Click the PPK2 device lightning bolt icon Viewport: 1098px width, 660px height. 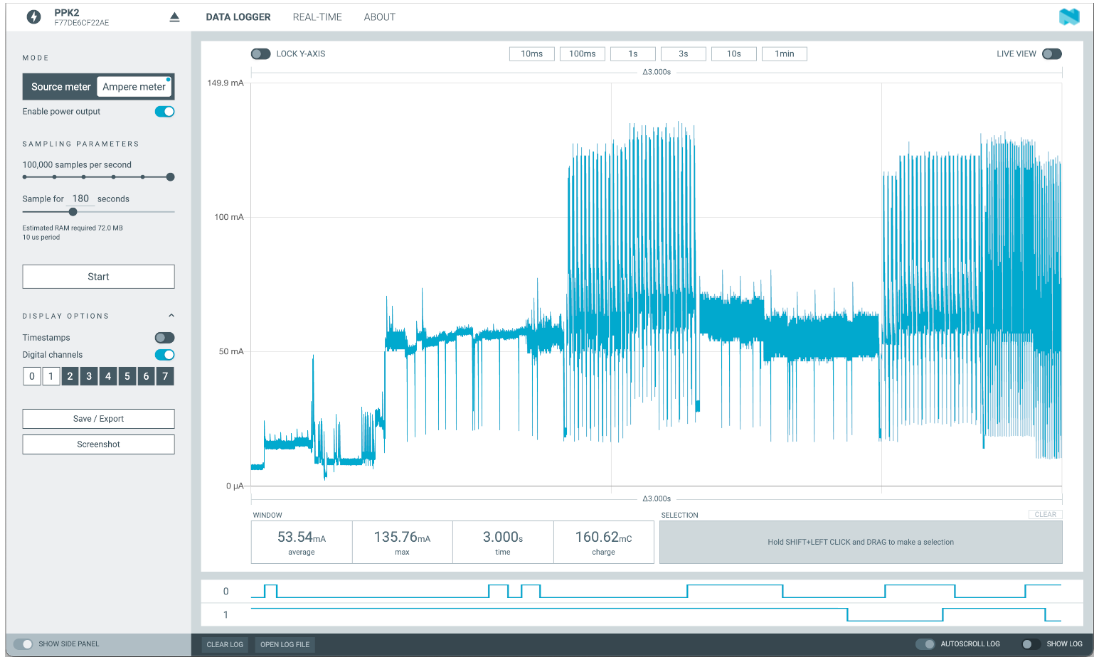tap(32, 17)
